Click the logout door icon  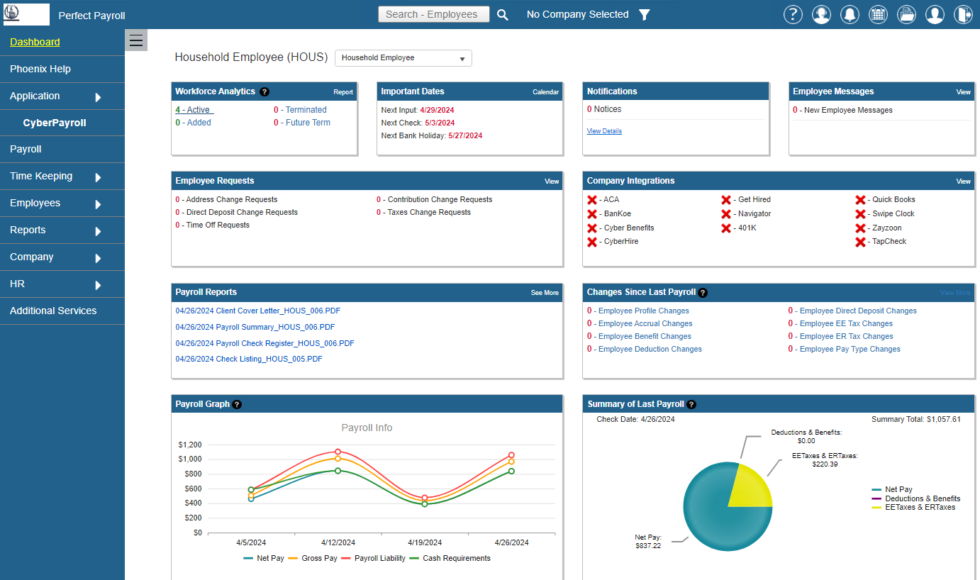(961, 14)
